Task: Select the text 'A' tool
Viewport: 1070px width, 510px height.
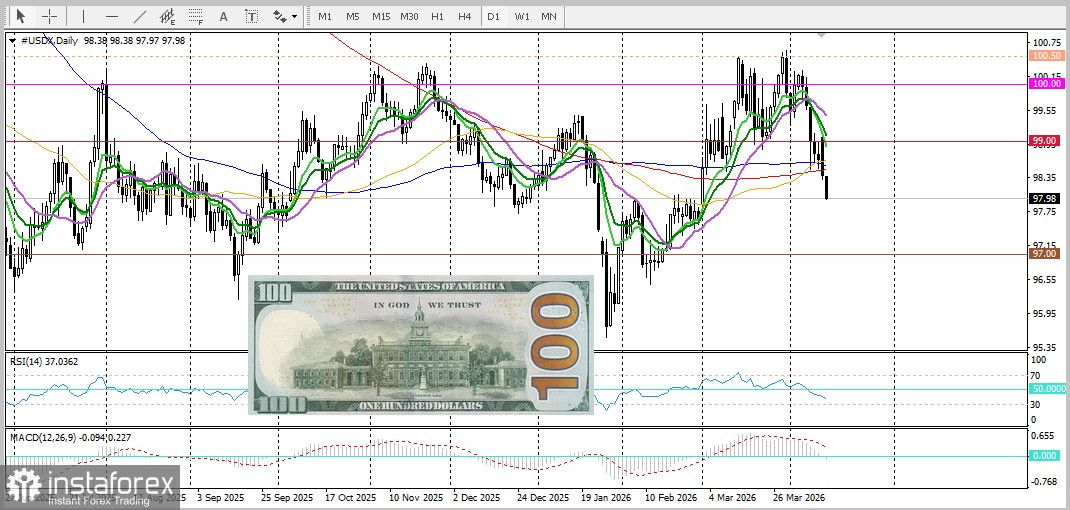Action: [x=223, y=16]
